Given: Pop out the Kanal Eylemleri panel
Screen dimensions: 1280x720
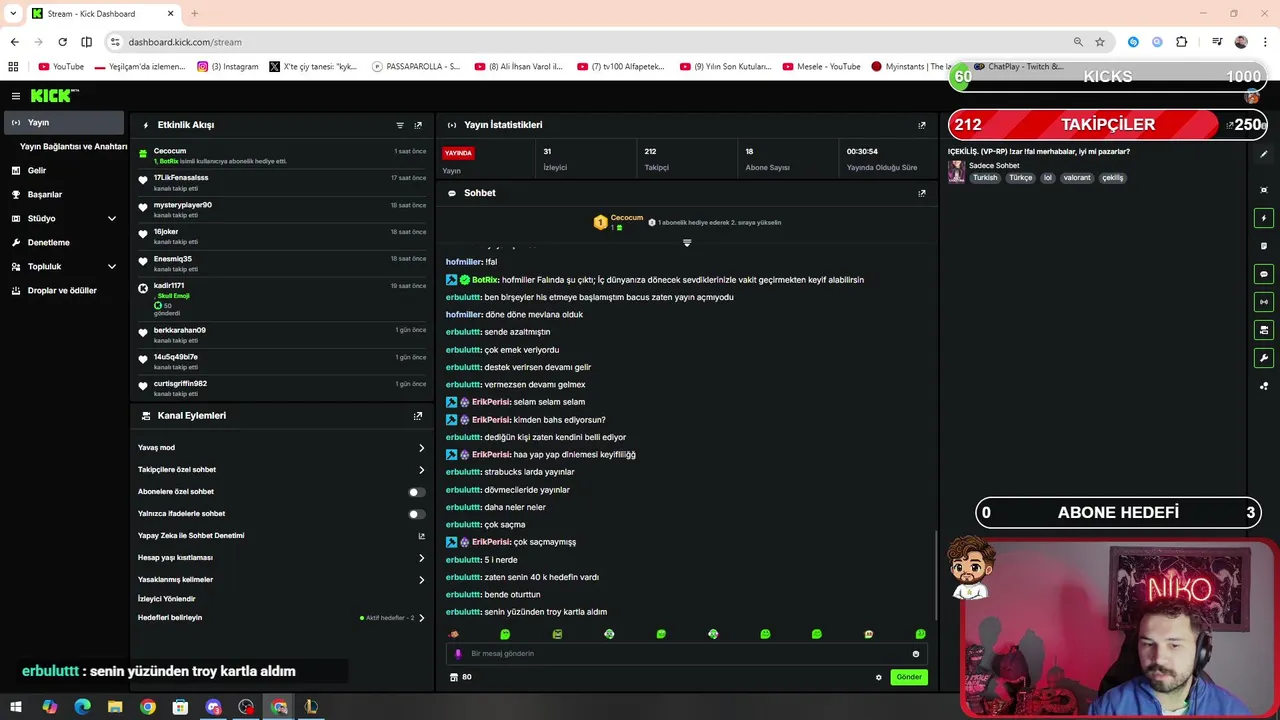Looking at the screenshot, I should click(x=418, y=416).
